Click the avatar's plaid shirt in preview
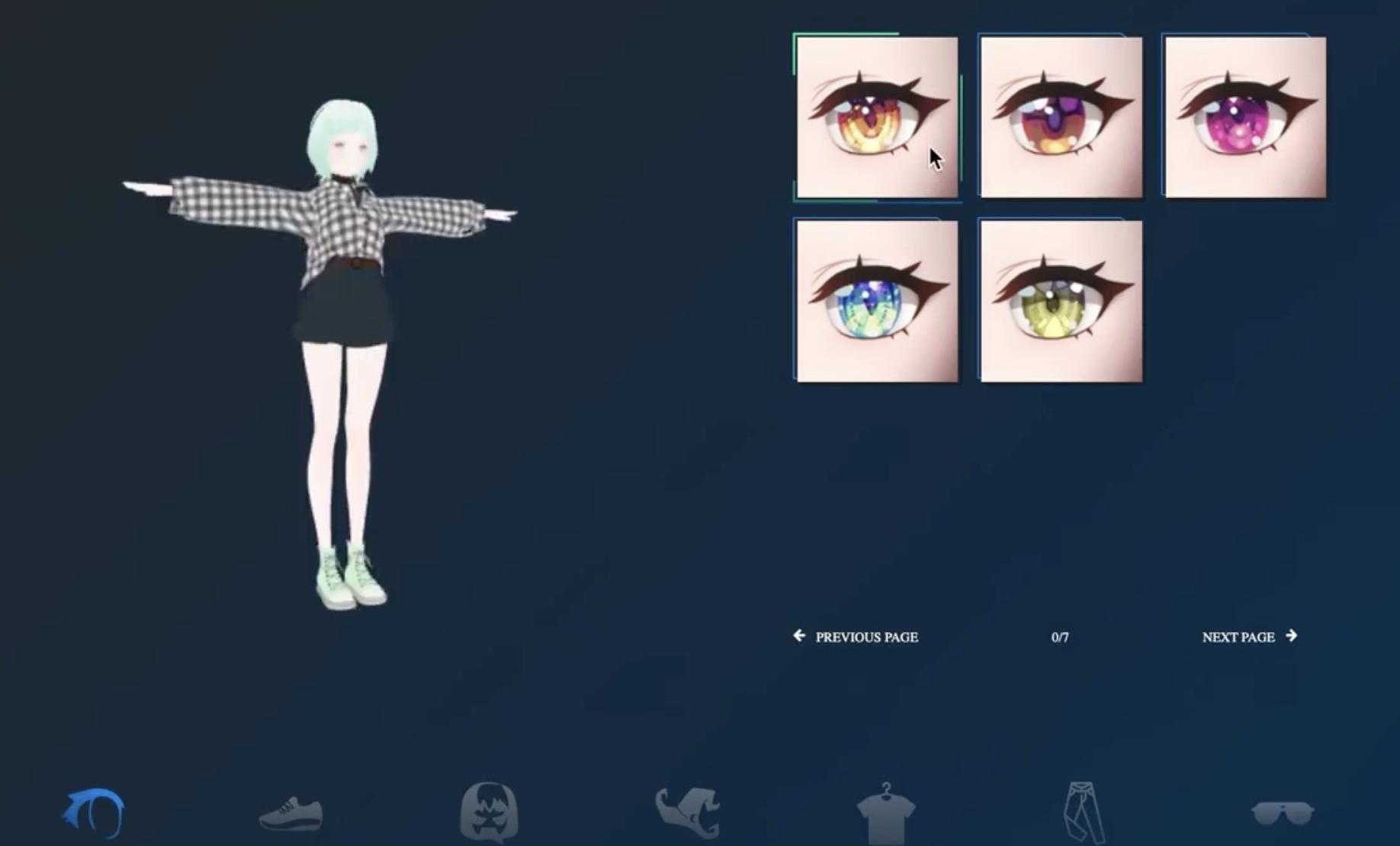 click(336, 221)
